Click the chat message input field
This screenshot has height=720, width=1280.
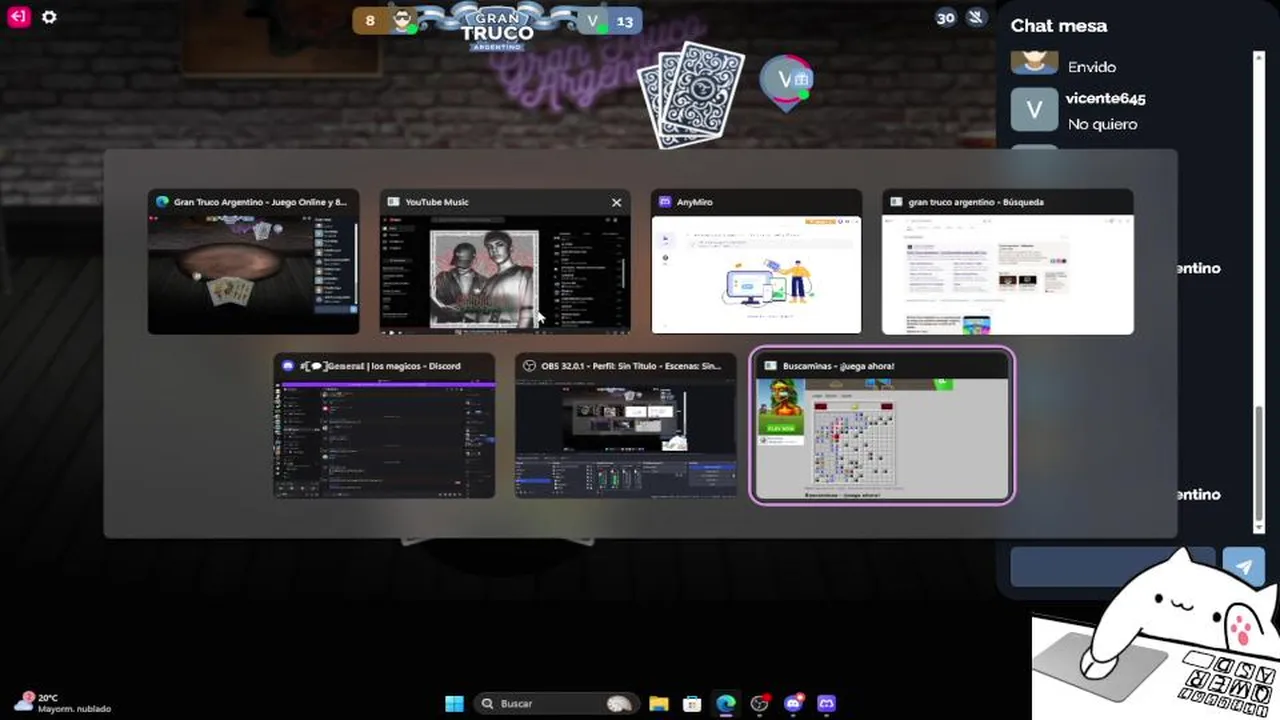click(1112, 567)
